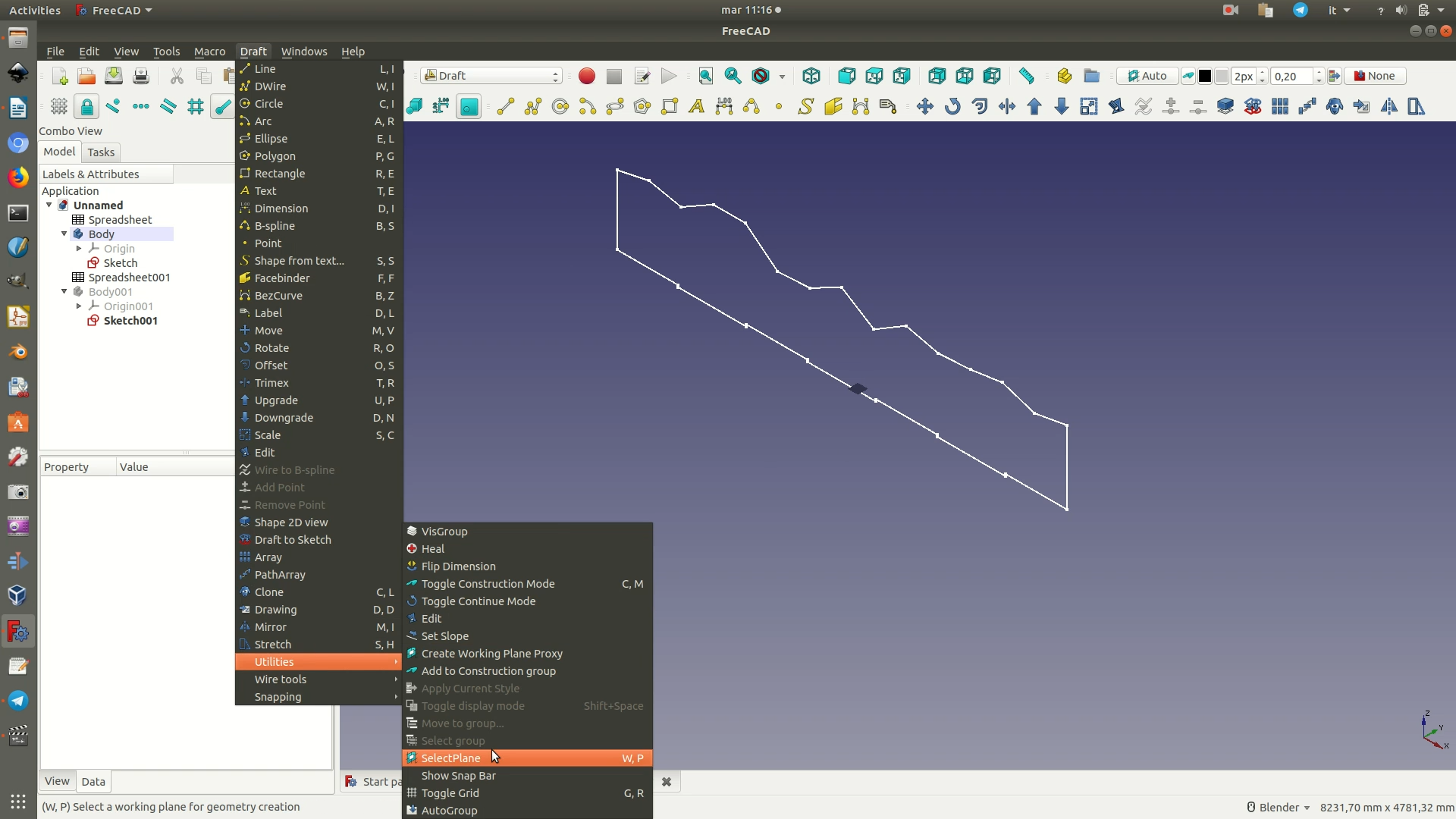Toggle snap to grid hash icon
The width and height of the screenshot is (1456, 819).
(x=196, y=106)
